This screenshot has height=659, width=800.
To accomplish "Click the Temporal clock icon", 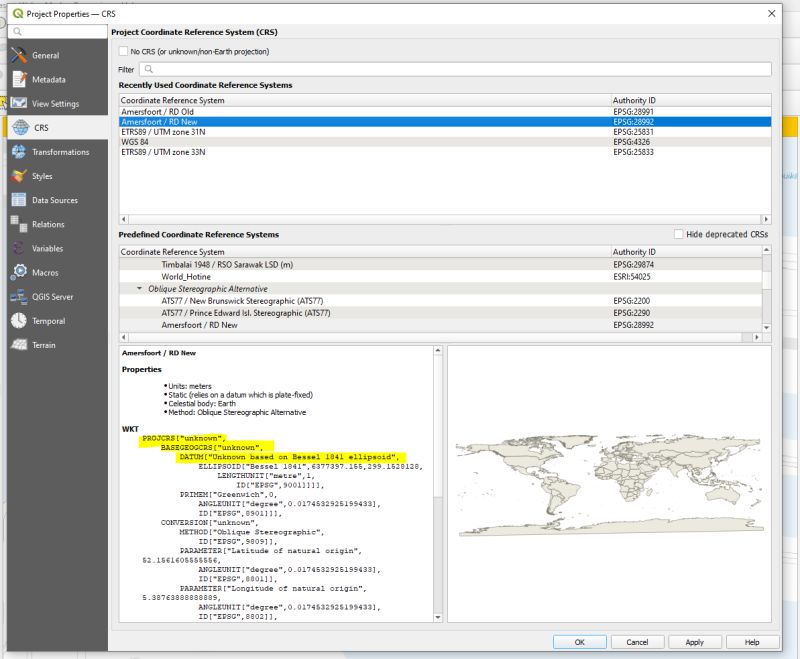I will (19, 321).
